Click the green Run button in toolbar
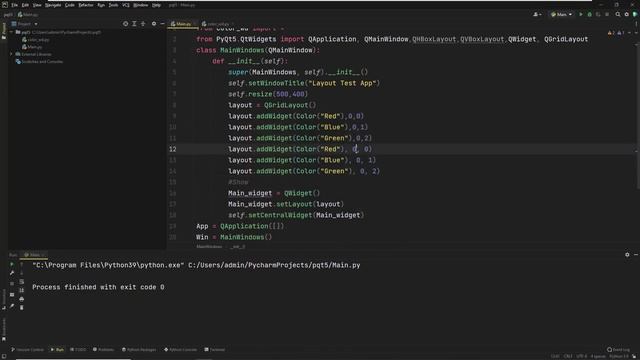 (x=581, y=14)
